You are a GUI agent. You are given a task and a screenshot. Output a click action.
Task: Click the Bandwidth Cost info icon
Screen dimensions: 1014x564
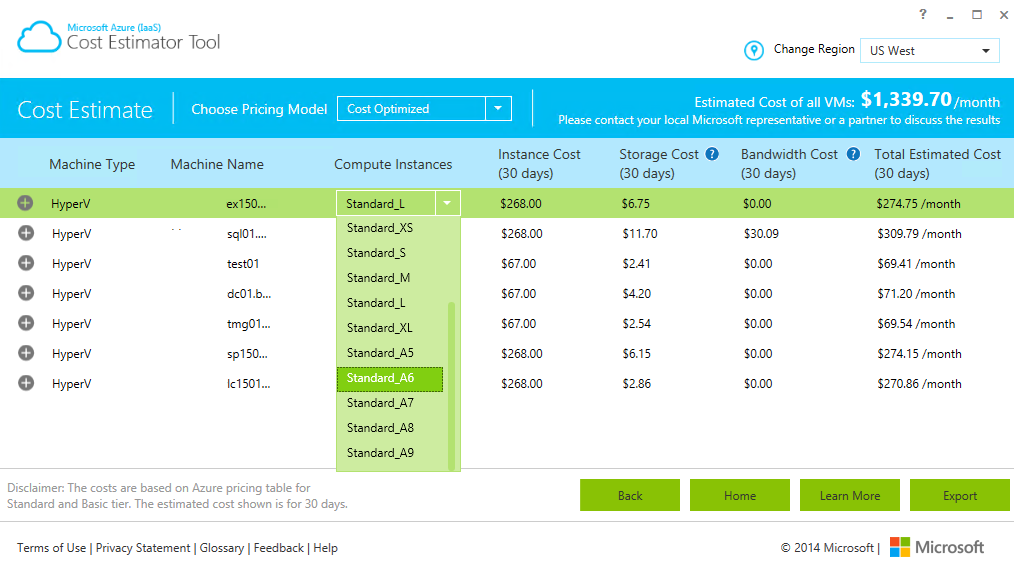click(853, 154)
